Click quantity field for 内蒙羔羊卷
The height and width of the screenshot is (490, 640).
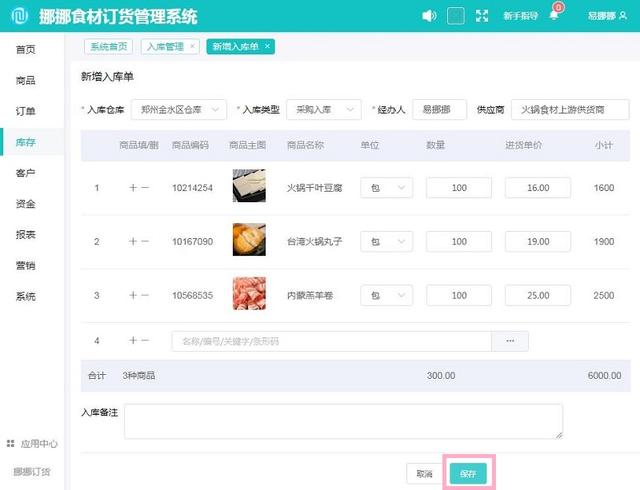pos(459,295)
